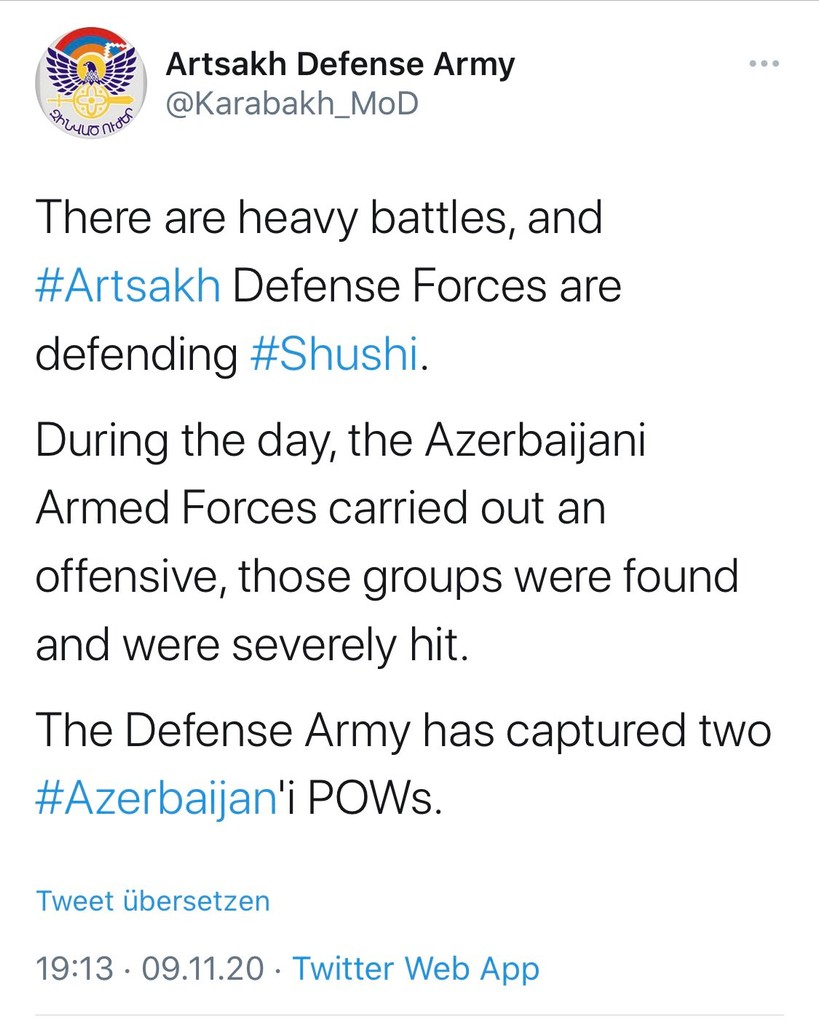Click the "During the day, the Azerbaijani" line
Screen dimensions: 819x1024
(x=341, y=441)
